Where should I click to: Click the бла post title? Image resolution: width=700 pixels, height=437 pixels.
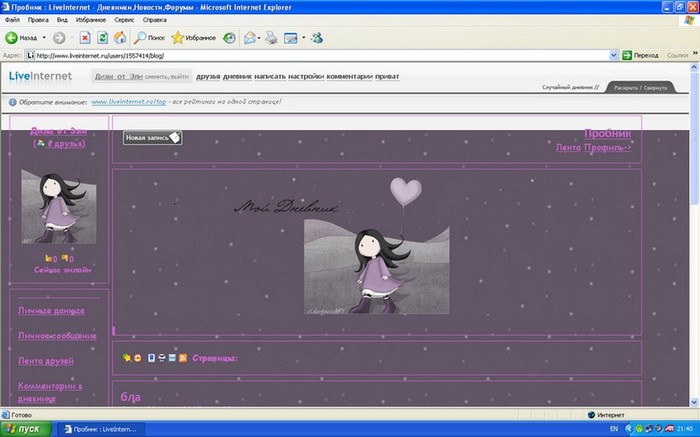click(x=130, y=397)
